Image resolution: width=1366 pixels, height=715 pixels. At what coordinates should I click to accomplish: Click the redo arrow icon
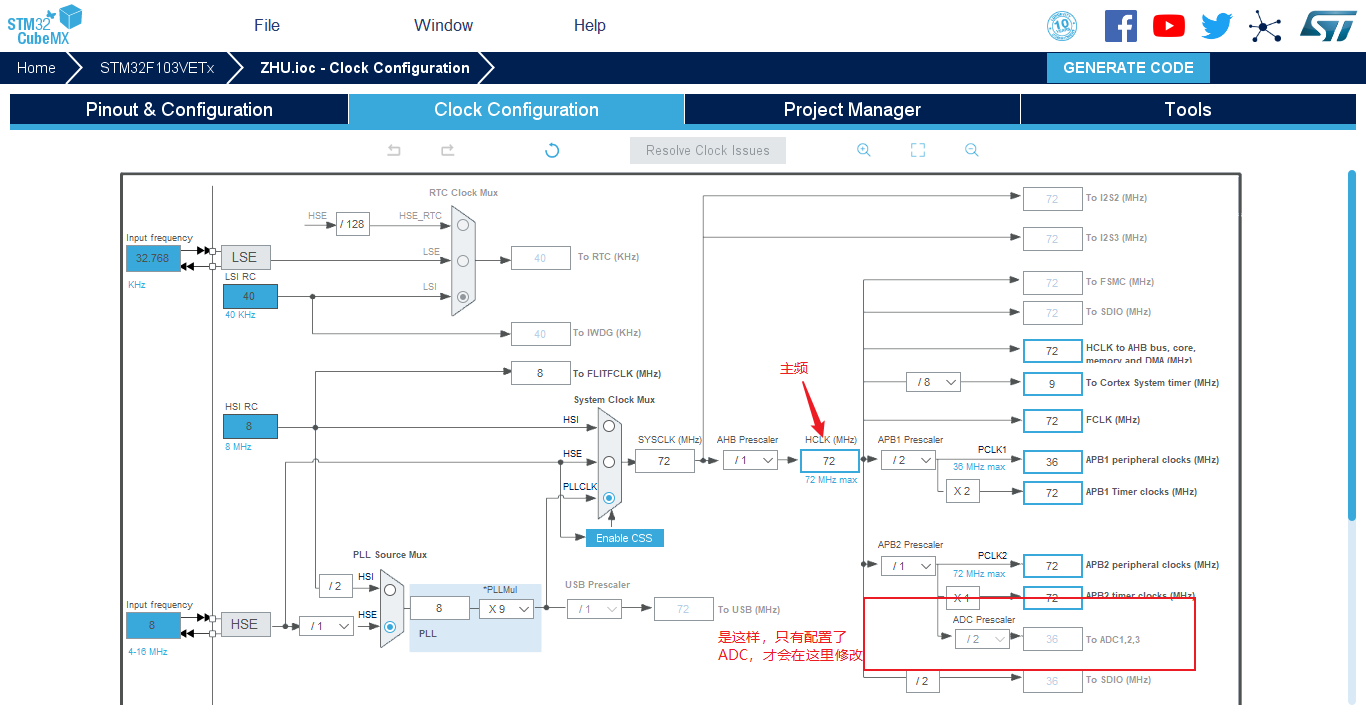[447, 150]
